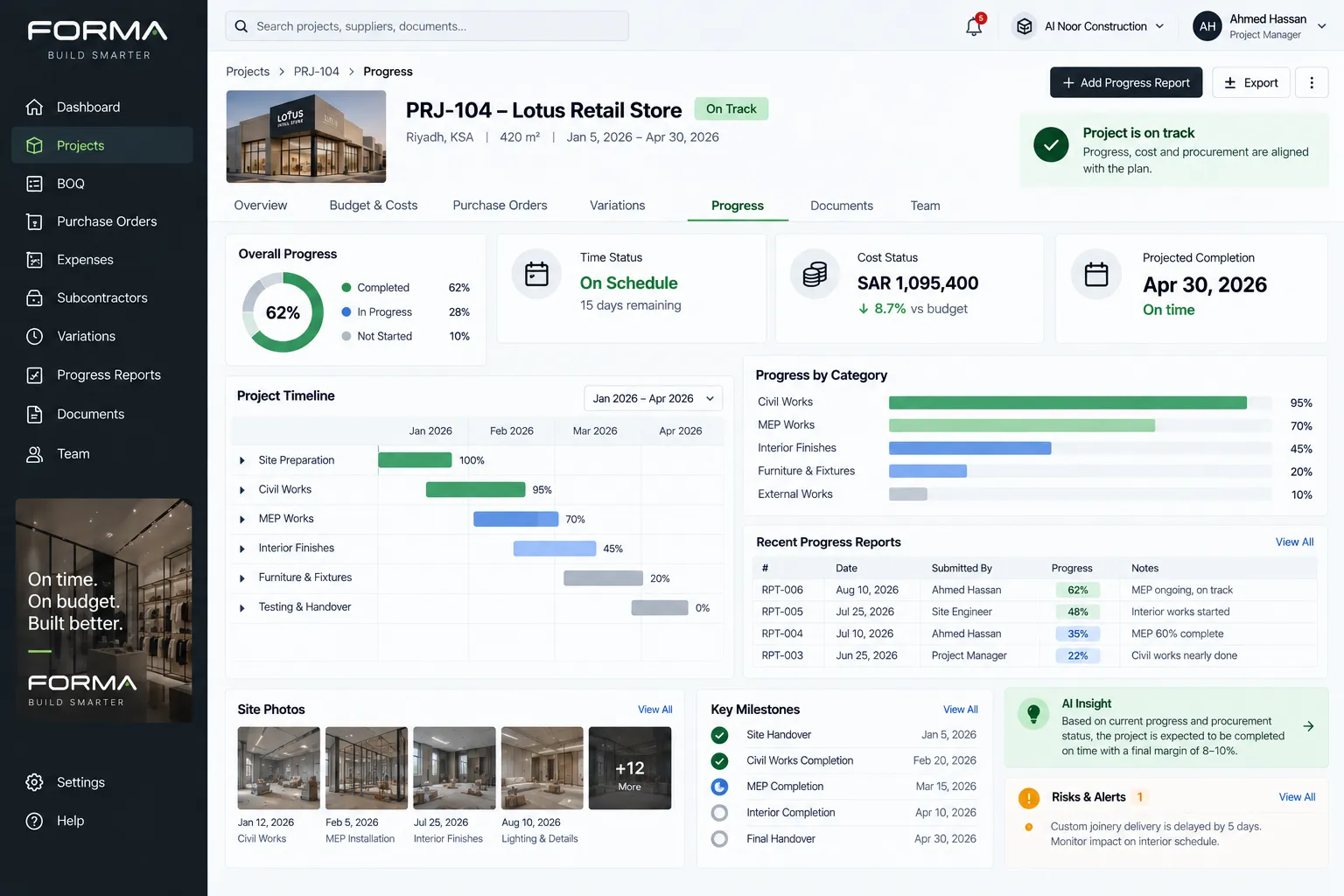
Task: Click the MEP Works 70% timeline bar
Action: point(515,519)
